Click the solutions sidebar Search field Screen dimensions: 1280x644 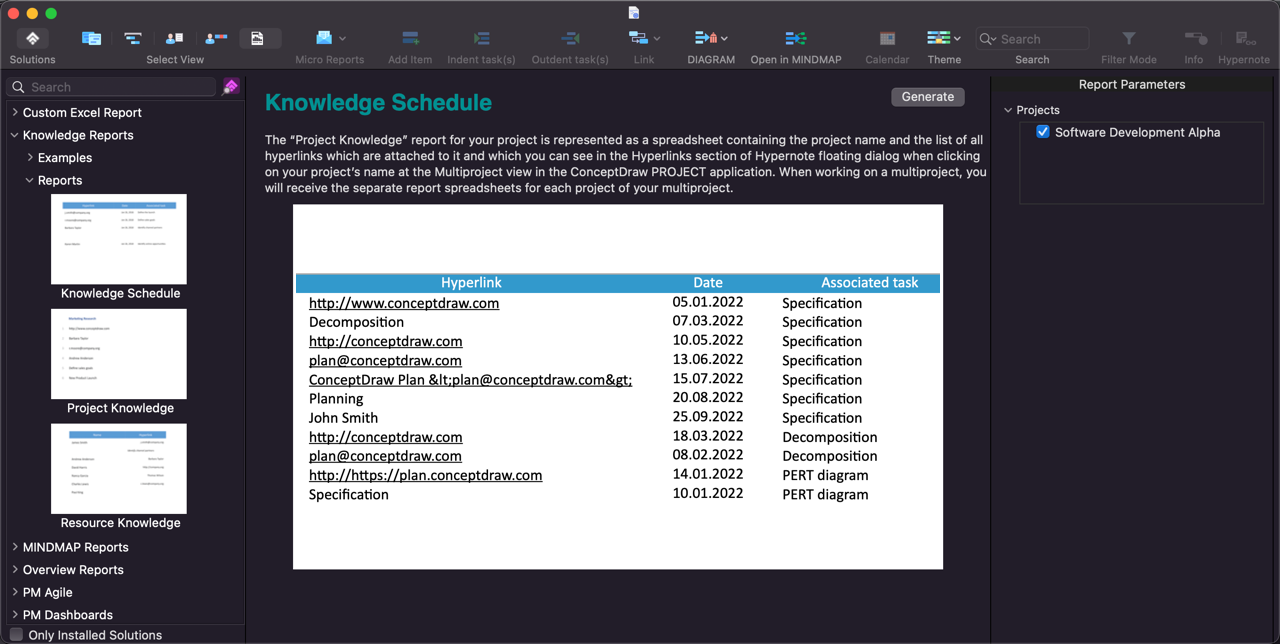[112, 87]
